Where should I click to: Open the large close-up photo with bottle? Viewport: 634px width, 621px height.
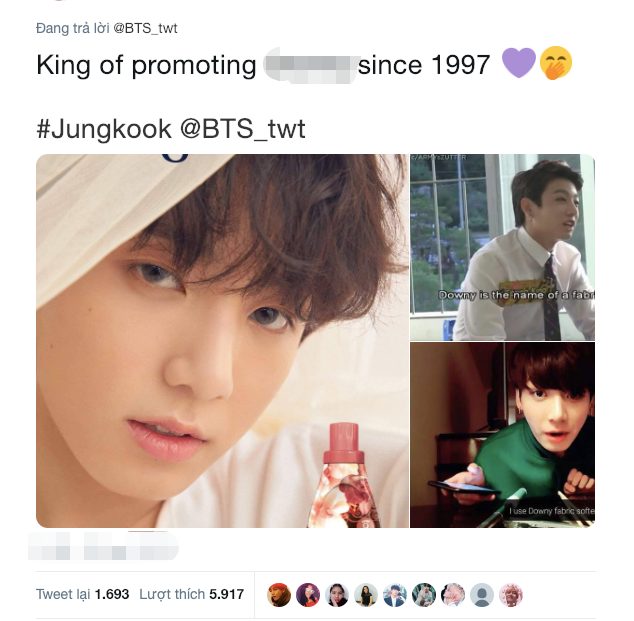222,341
